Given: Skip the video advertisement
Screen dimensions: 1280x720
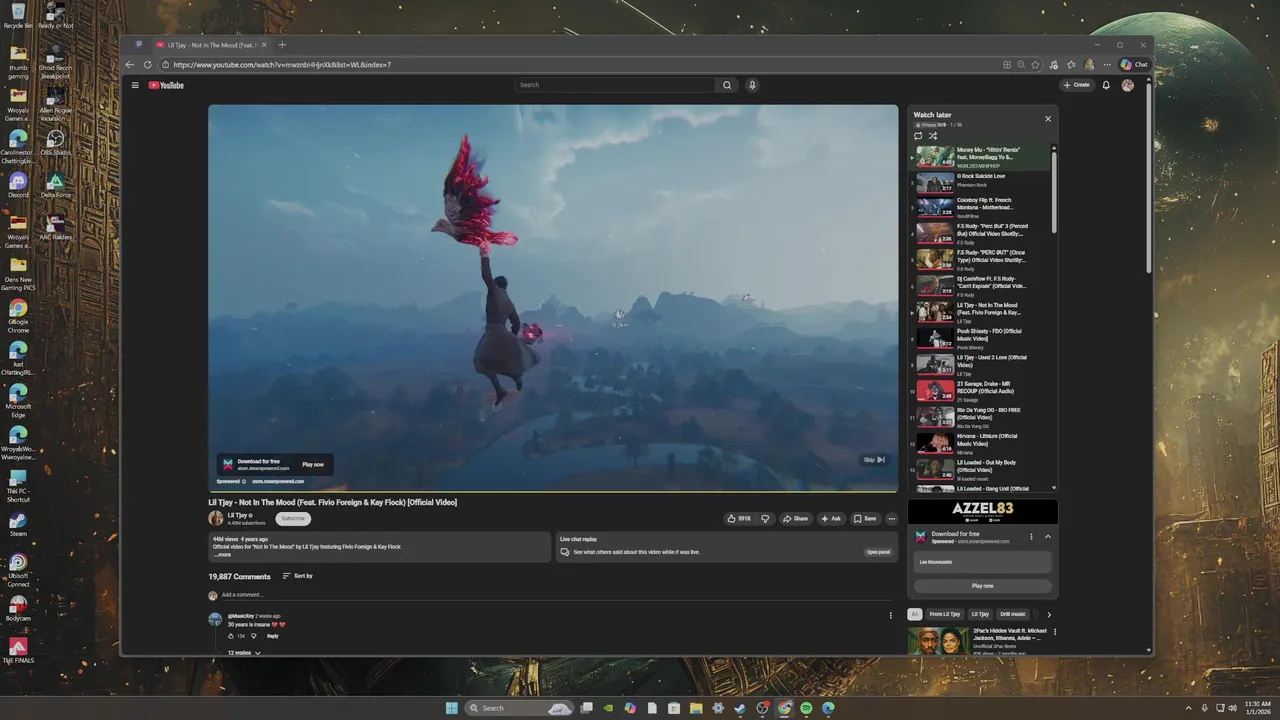Looking at the screenshot, I should [874, 460].
